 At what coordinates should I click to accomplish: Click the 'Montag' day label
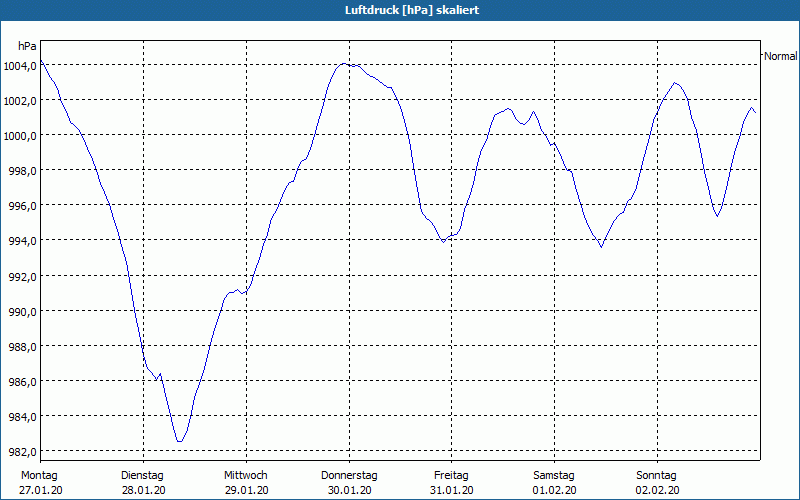pyautogui.click(x=39, y=476)
